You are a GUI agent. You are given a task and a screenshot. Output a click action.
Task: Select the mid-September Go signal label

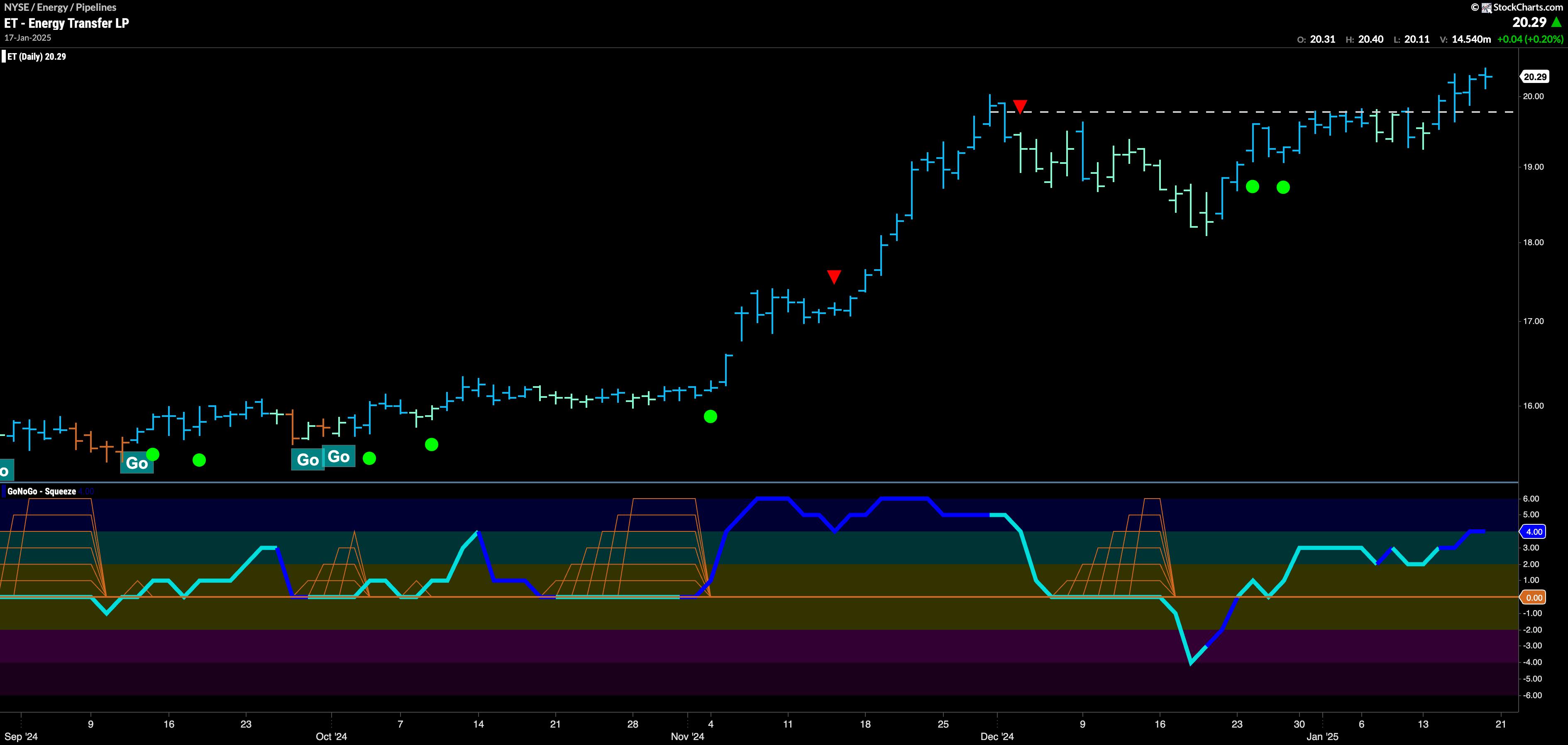[137, 463]
